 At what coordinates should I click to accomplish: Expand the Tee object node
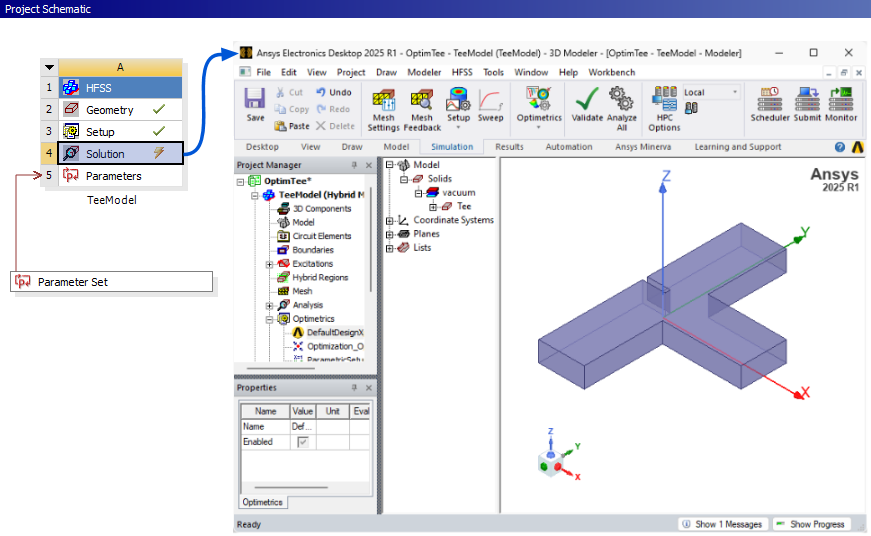433,207
